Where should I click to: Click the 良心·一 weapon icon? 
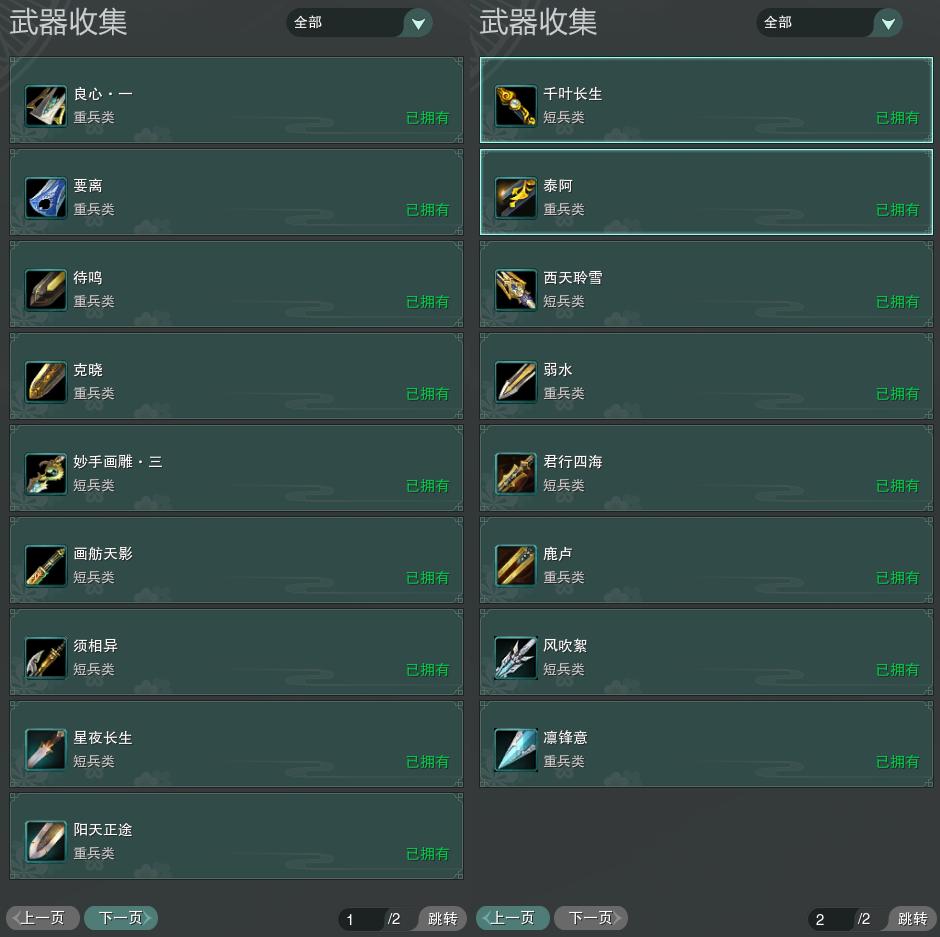click(46, 106)
